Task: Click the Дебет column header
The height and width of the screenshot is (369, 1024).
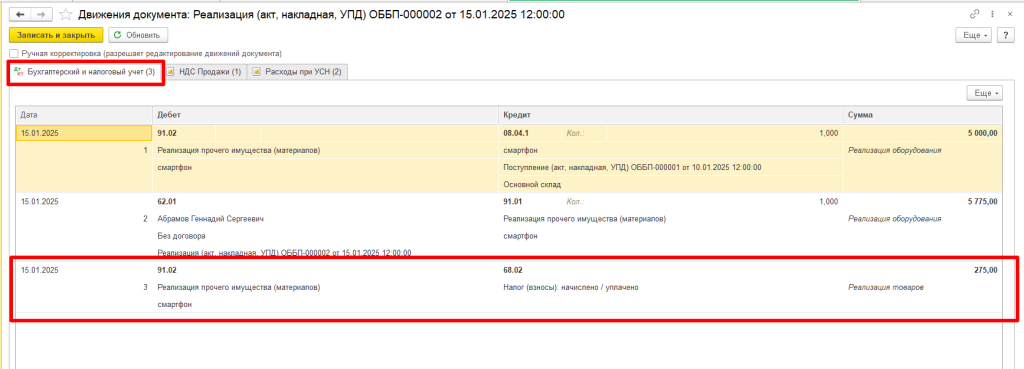Action: point(325,114)
